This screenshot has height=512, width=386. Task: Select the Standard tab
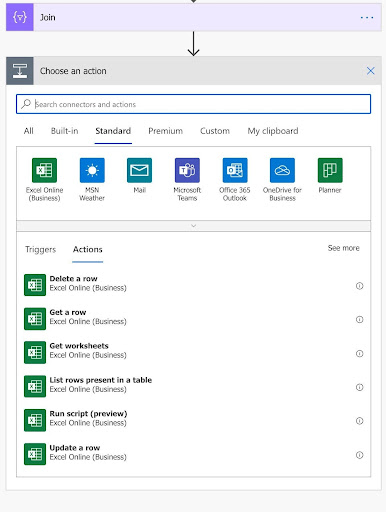pyautogui.click(x=113, y=131)
